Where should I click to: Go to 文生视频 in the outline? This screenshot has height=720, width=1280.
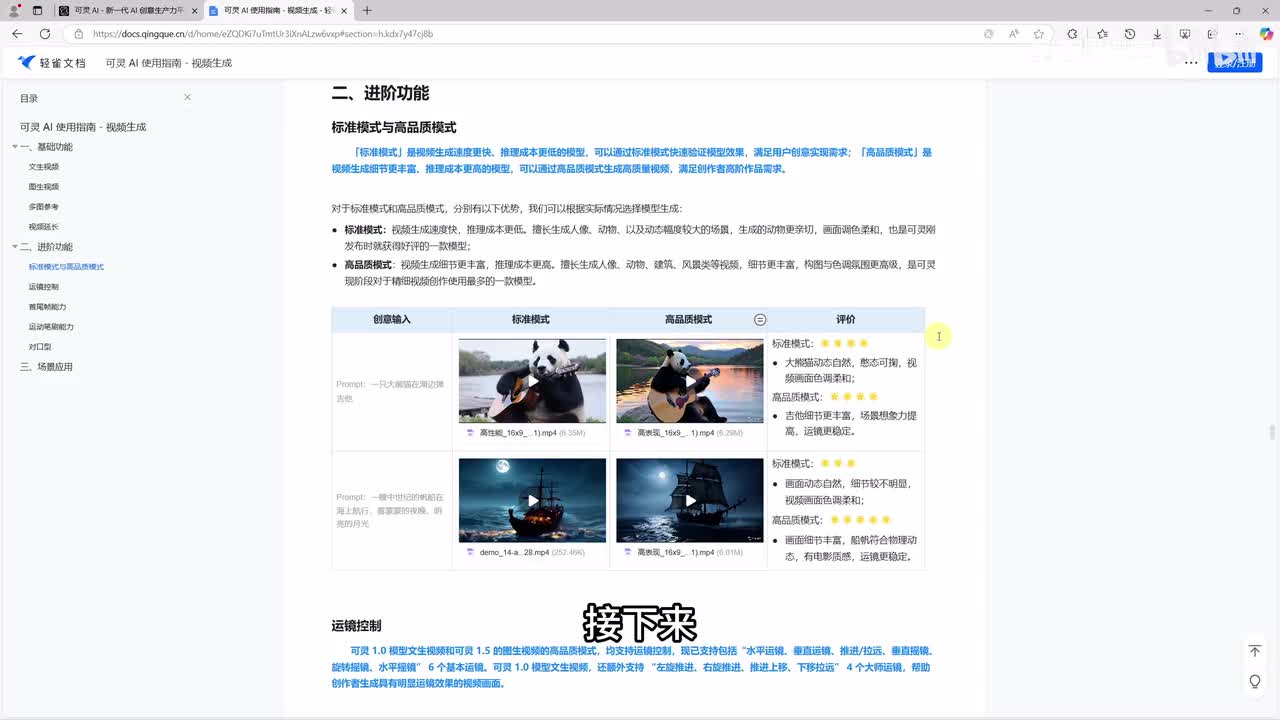point(44,167)
